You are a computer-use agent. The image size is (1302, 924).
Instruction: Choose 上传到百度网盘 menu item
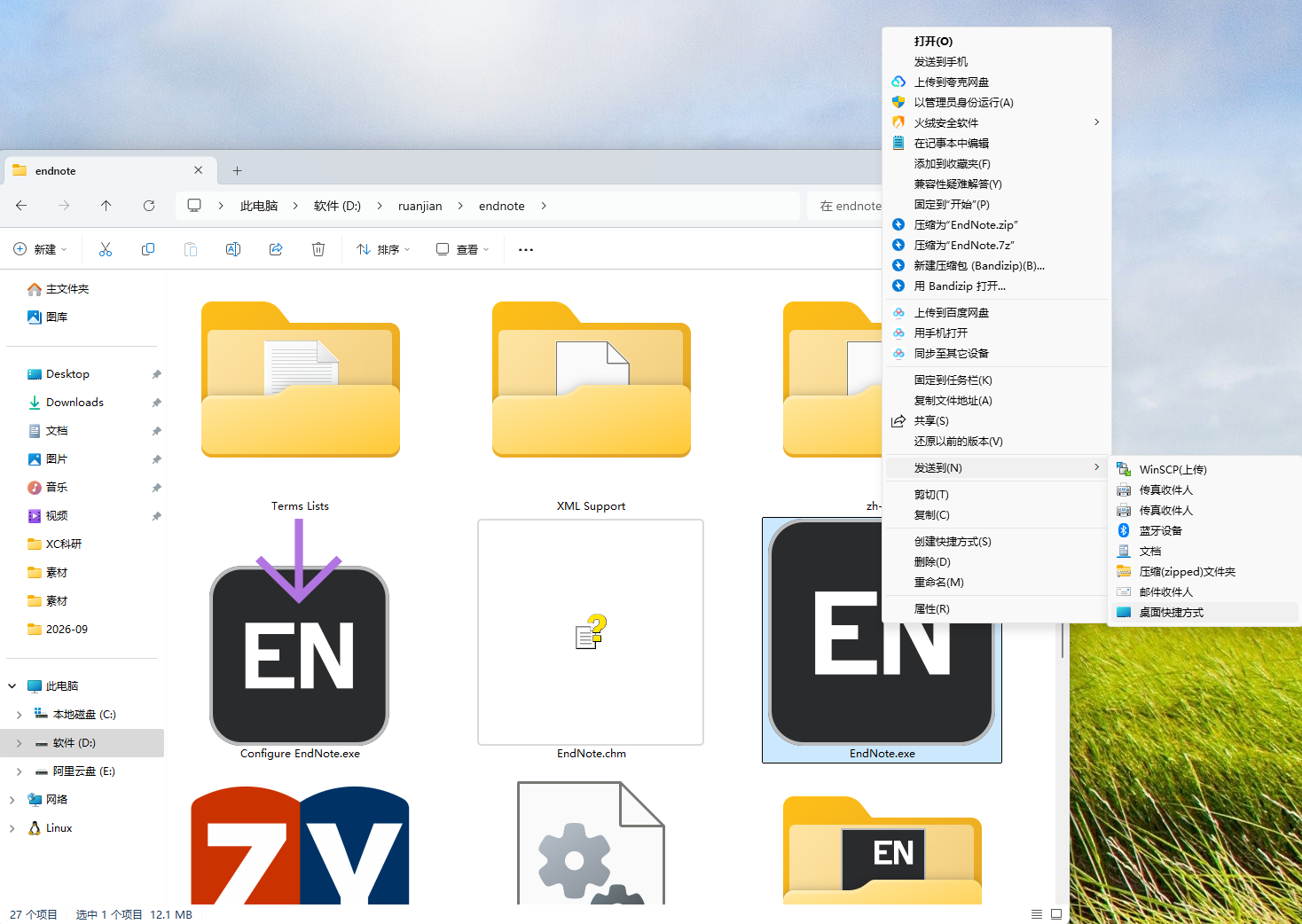pyautogui.click(x=997, y=312)
